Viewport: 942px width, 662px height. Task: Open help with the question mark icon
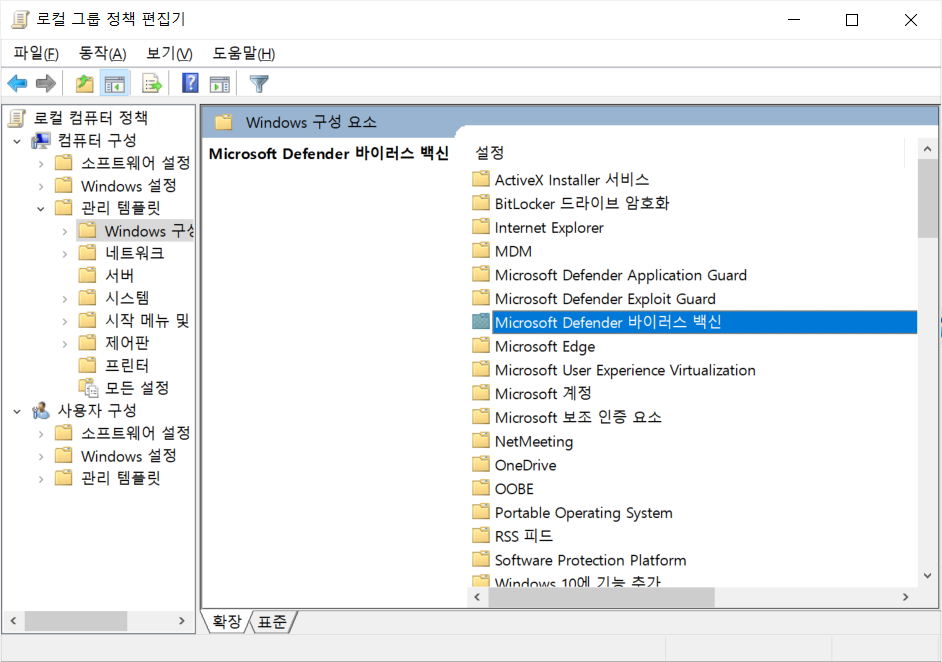(x=190, y=83)
